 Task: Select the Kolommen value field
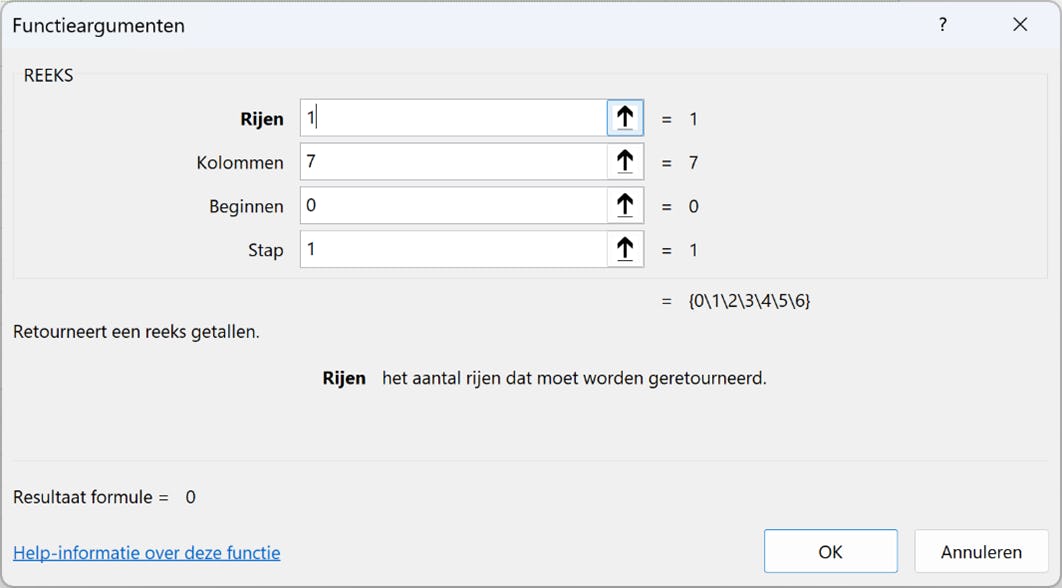[x=450, y=161]
